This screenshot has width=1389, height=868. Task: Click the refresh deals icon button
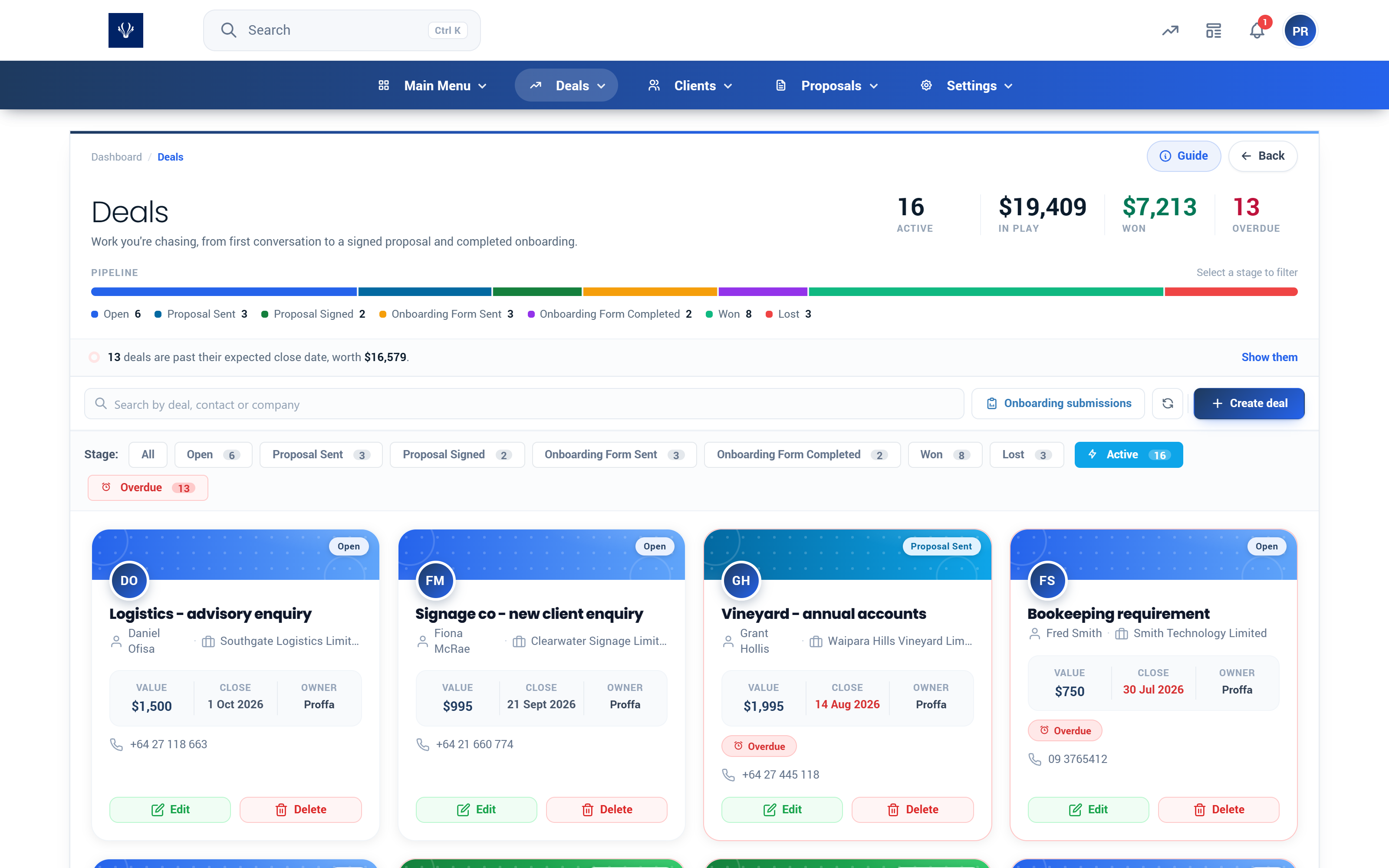(1168, 404)
